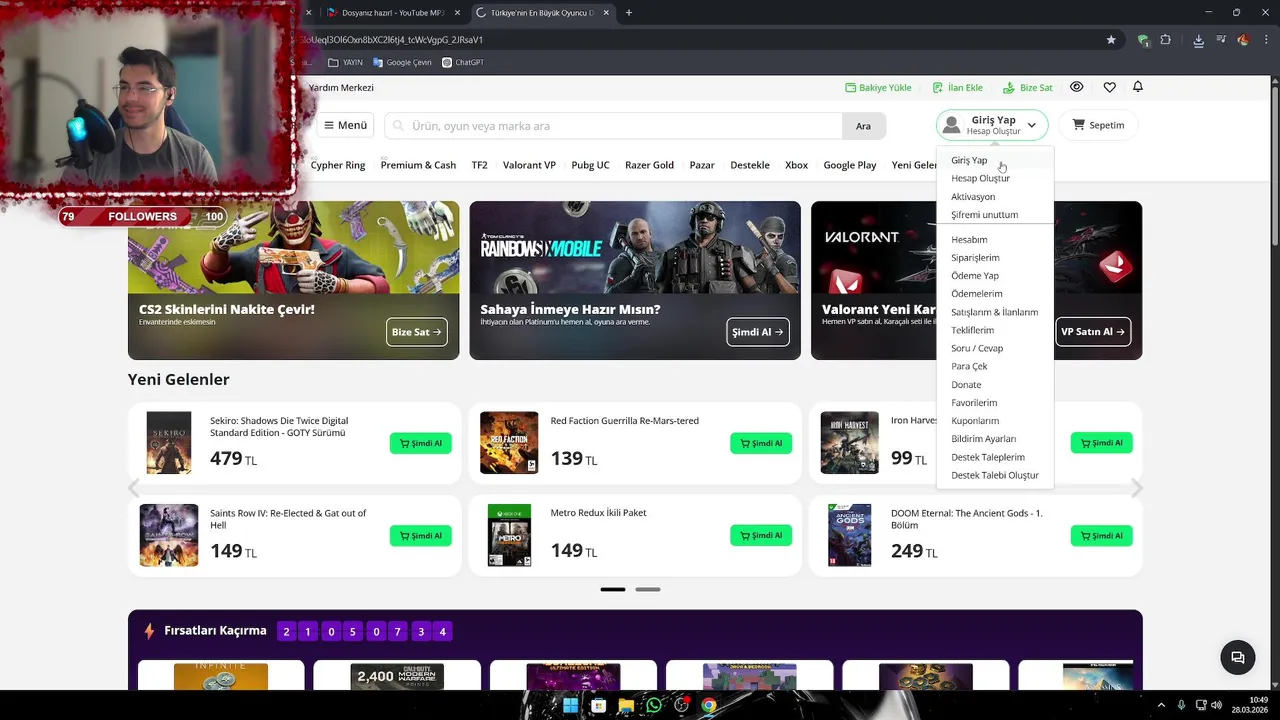Go to TF2 category
The image size is (1280, 720).
(x=480, y=165)
